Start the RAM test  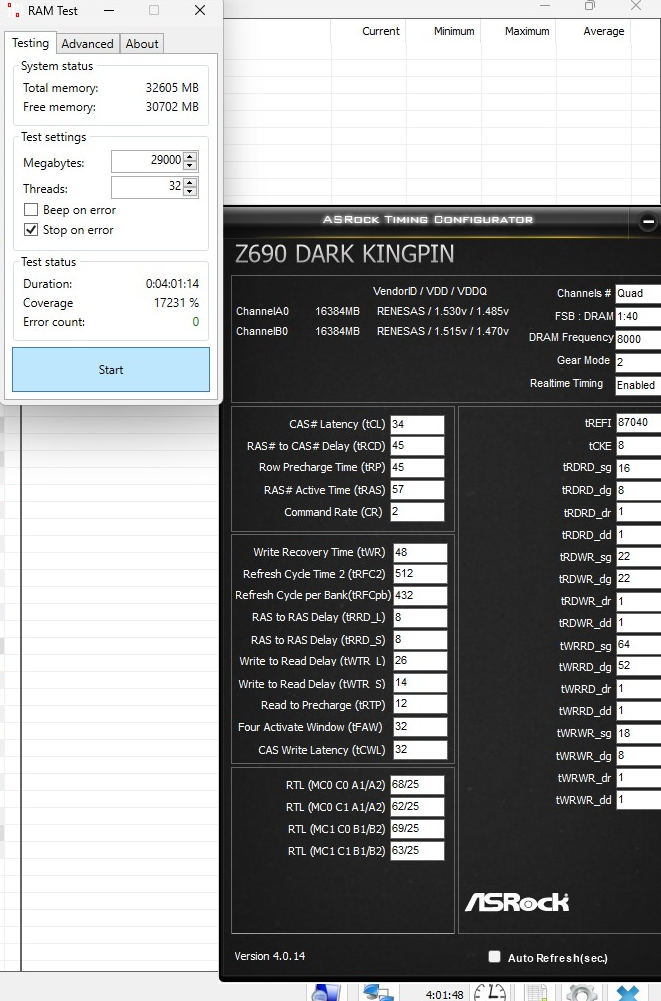(x=110, y=370)
